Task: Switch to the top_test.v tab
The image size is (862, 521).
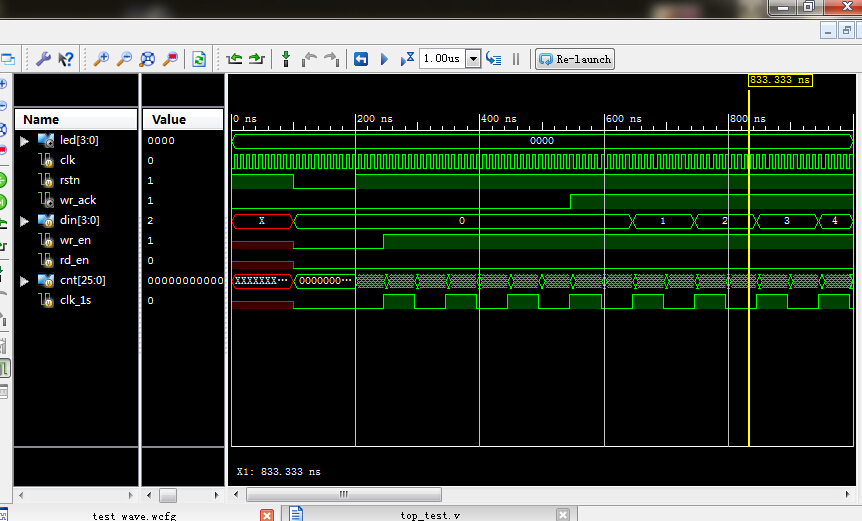Action: [x=430, y=515]
